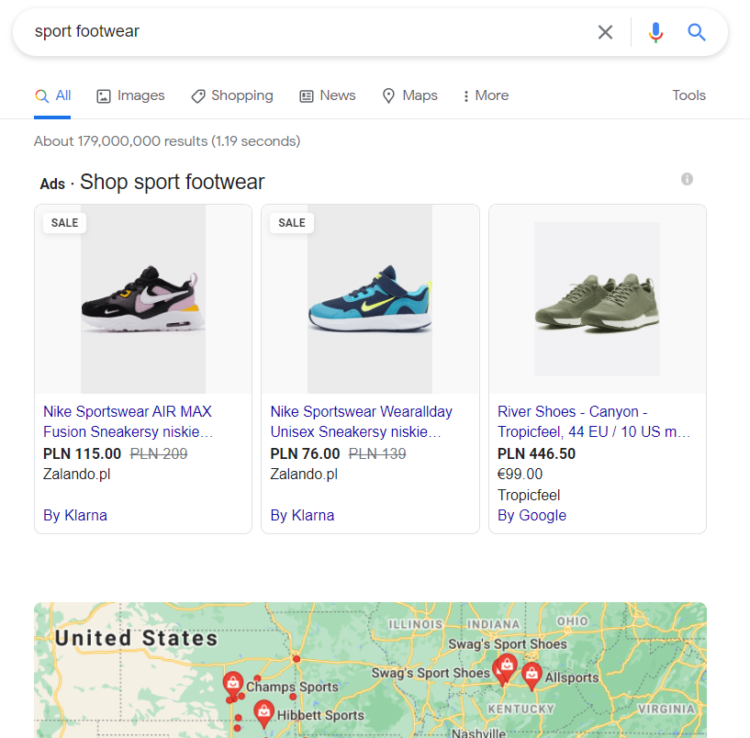Clear the search box text
Image resolution: width=750 pixels, height=738 pixels.
(605, 32)
